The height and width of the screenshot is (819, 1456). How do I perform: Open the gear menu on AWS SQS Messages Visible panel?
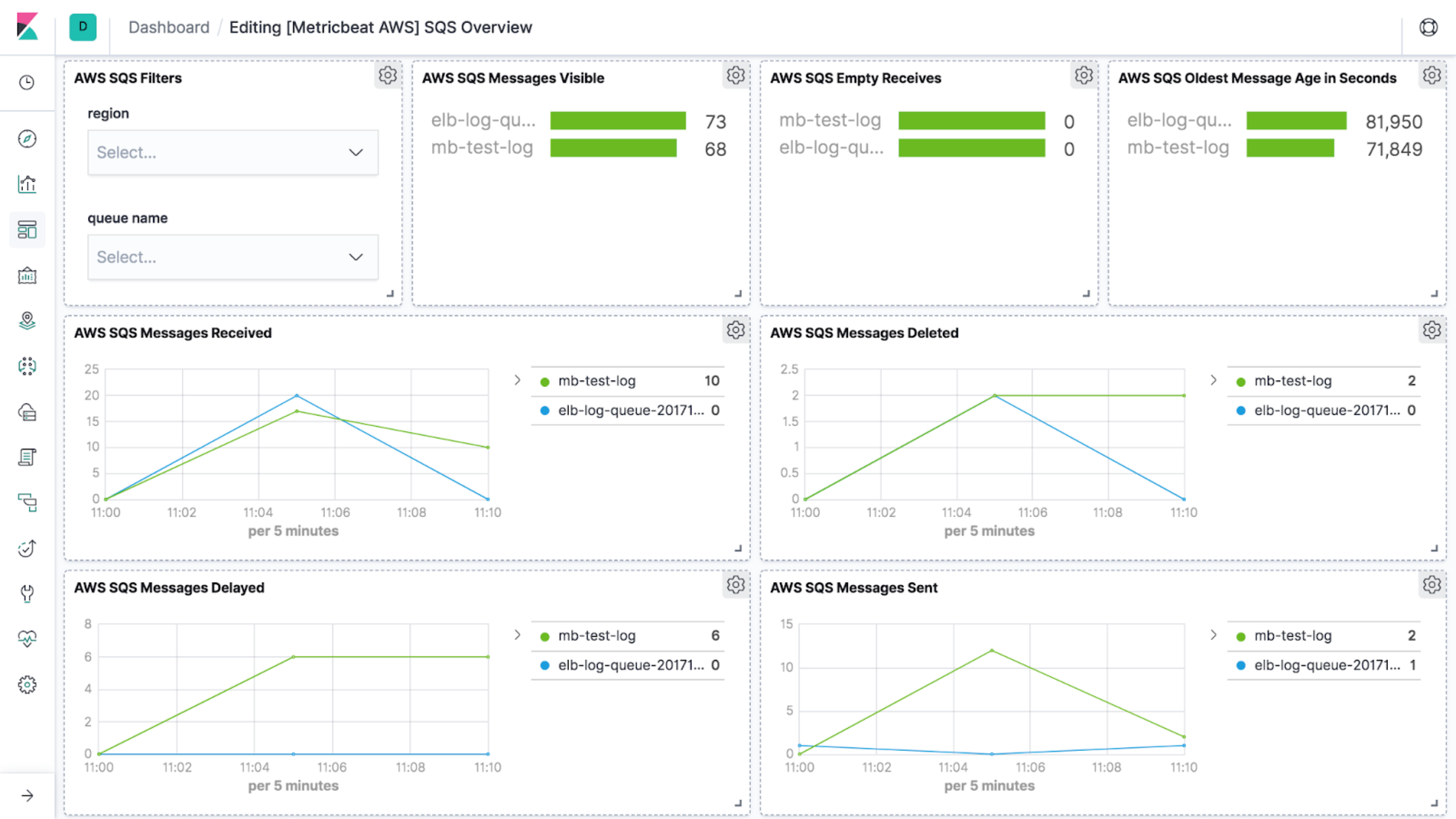[735, 75]
